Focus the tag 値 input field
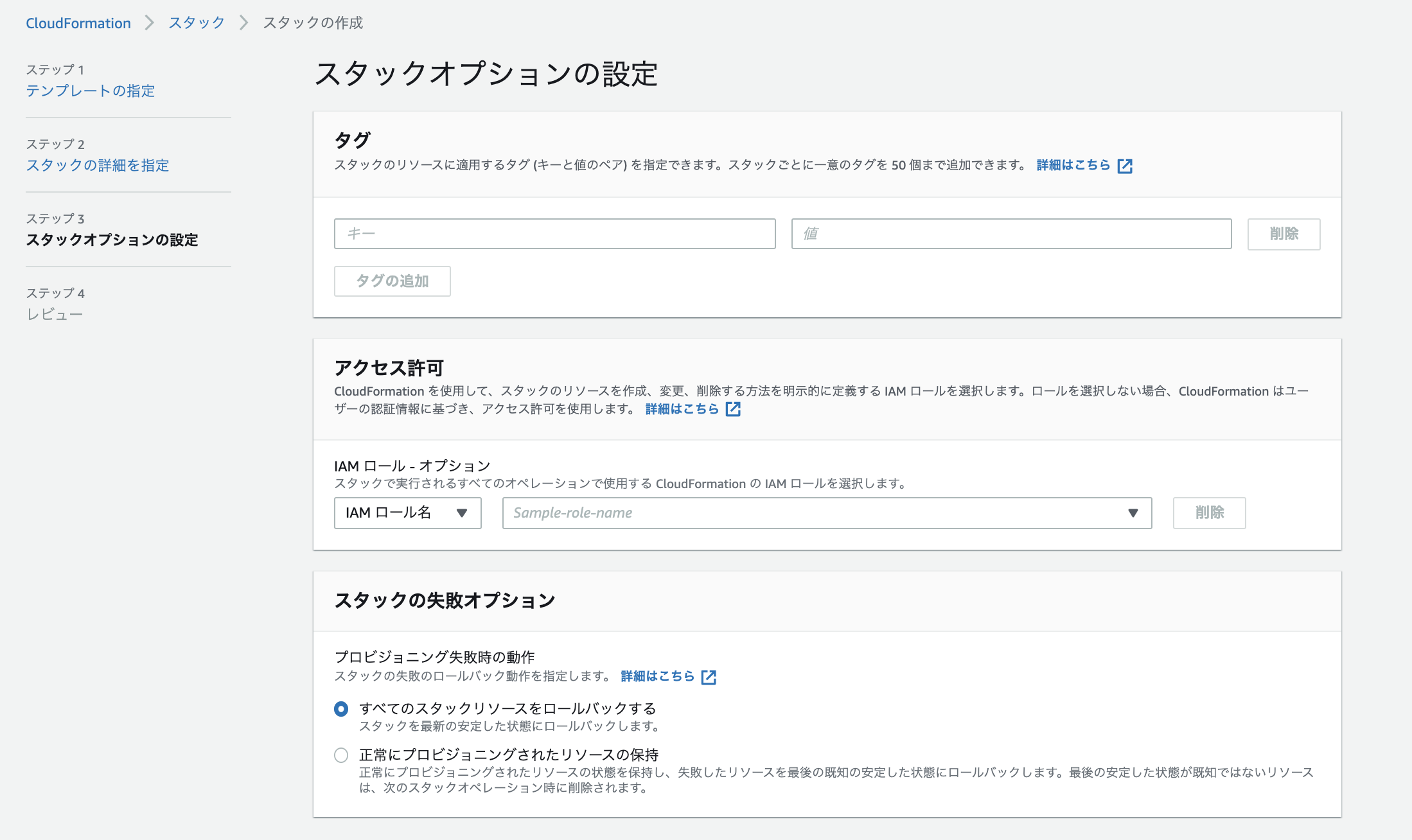The width and height of the screenshot is (1412, 840). (1011, 234)
